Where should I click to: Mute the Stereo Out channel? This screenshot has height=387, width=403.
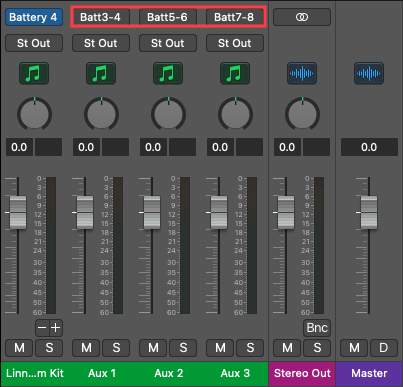287,348
